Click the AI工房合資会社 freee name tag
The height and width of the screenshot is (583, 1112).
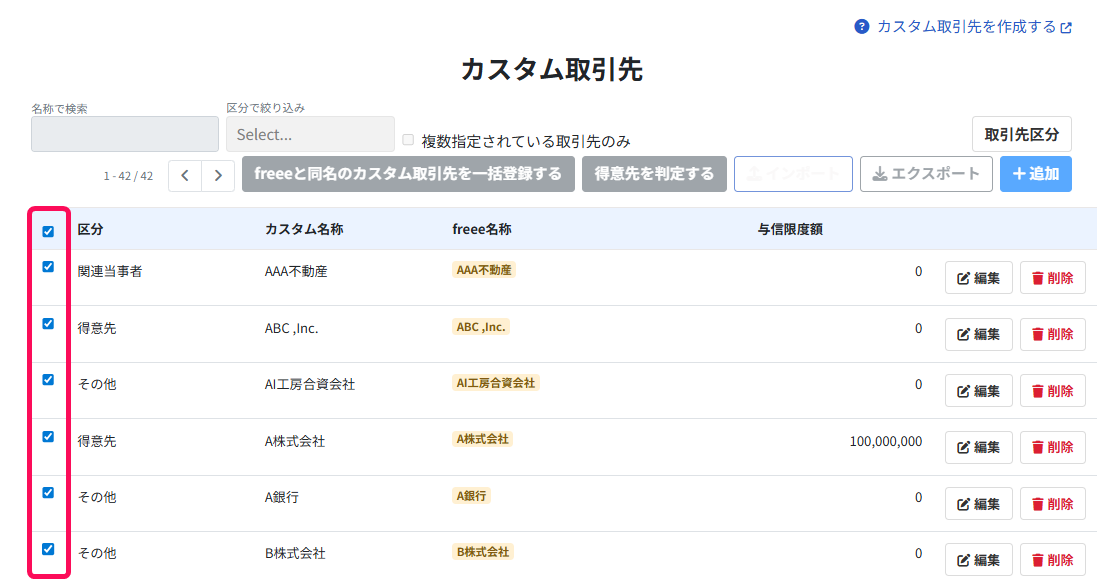(496, 383)
